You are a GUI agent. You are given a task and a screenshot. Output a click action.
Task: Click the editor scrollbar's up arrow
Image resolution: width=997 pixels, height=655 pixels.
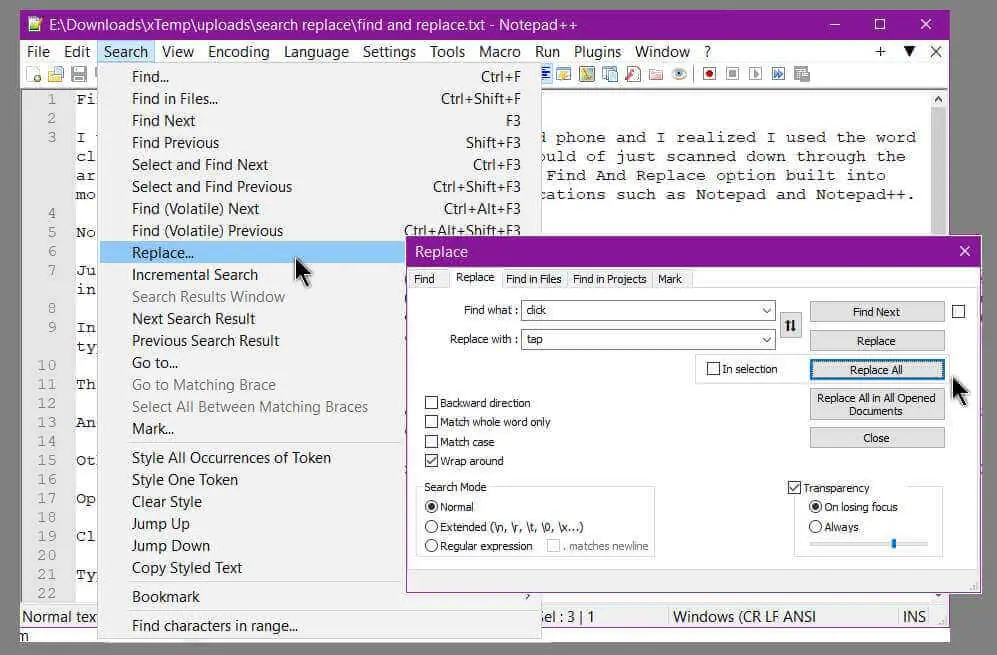(938, 99)
